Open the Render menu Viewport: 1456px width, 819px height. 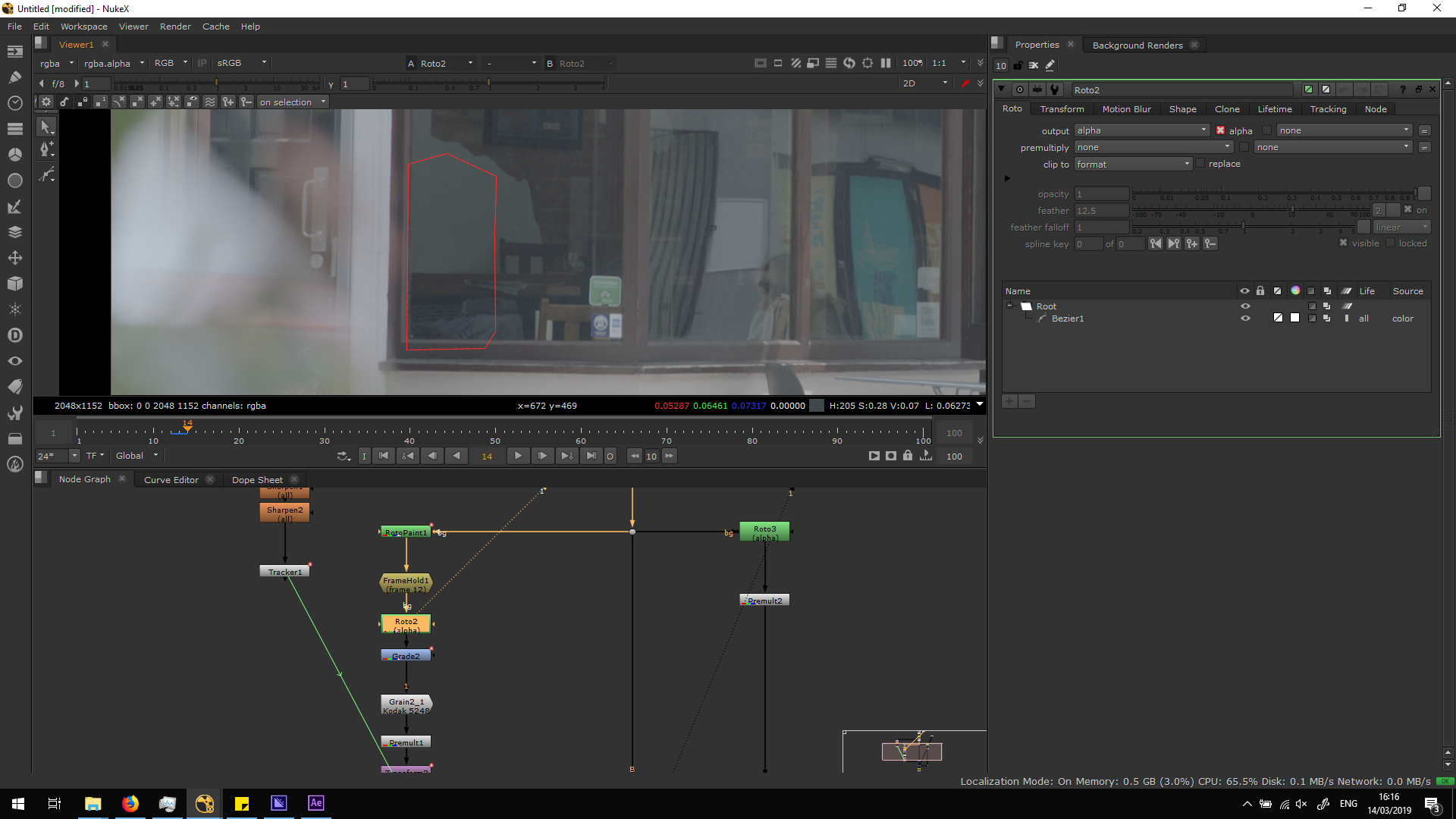pos(175,27)
